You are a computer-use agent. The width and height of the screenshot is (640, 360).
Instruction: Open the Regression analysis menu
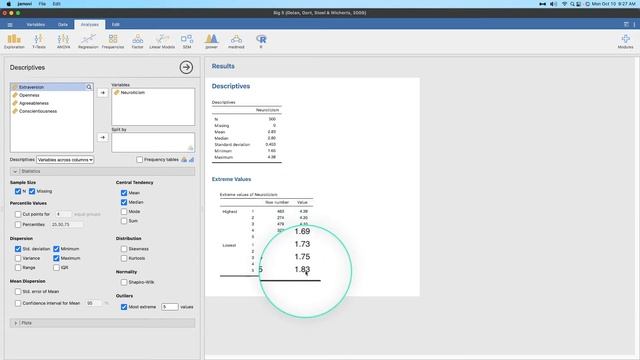[88, 42]
